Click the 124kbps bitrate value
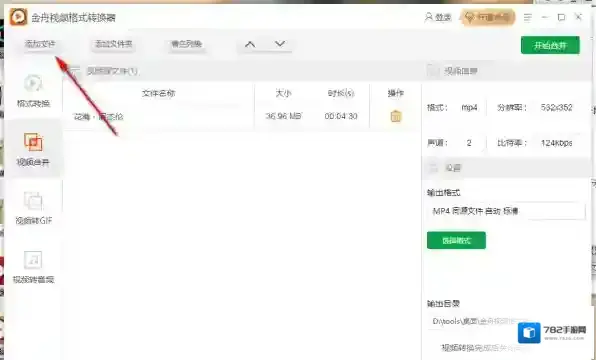This screenshot has width=596, height=360. (556, 143)
